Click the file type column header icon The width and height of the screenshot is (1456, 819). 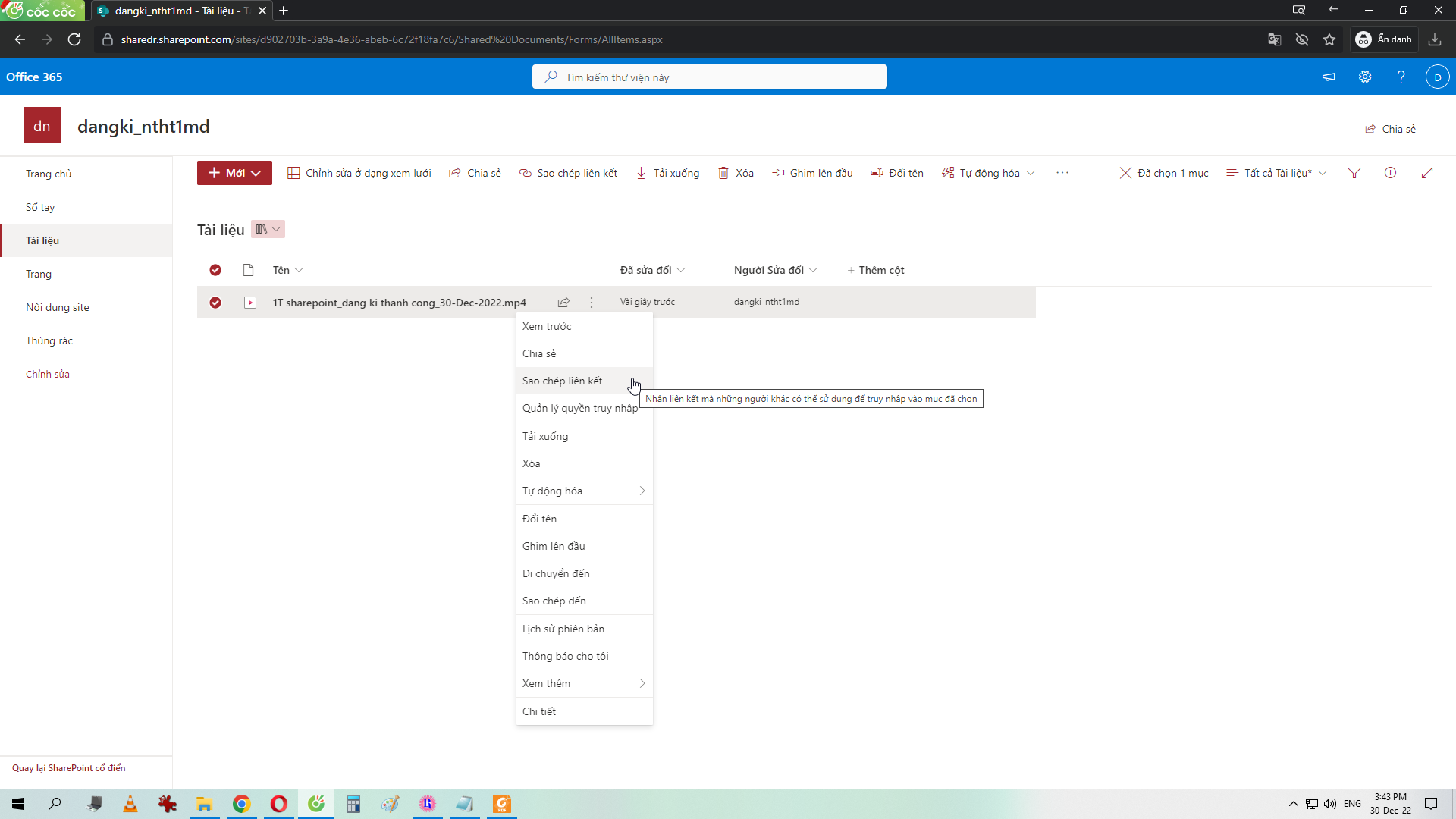pyautogui.click(x=248, y=270)
